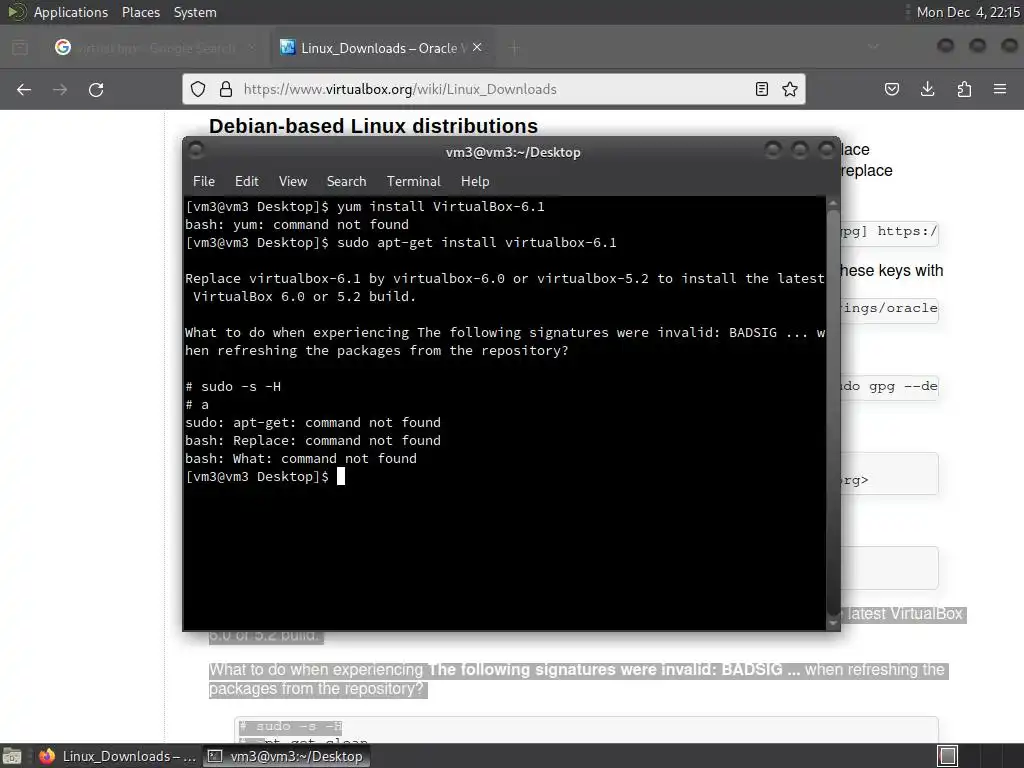Bookmark this page with the star icon

(x=790, y=89)
